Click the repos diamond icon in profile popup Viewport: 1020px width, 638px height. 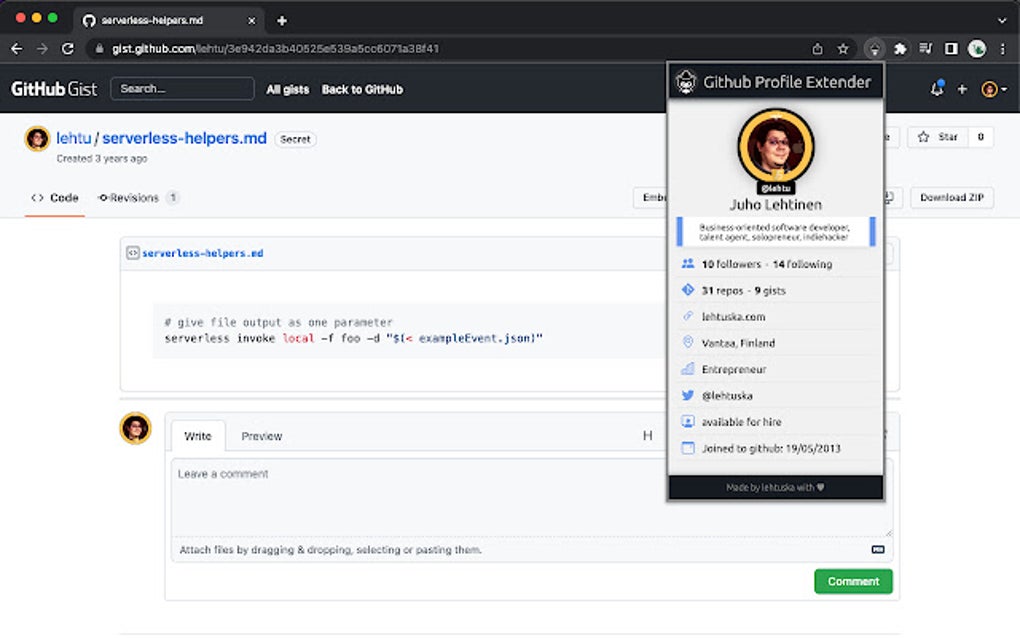pyautogui.click(x=686, y=290)
